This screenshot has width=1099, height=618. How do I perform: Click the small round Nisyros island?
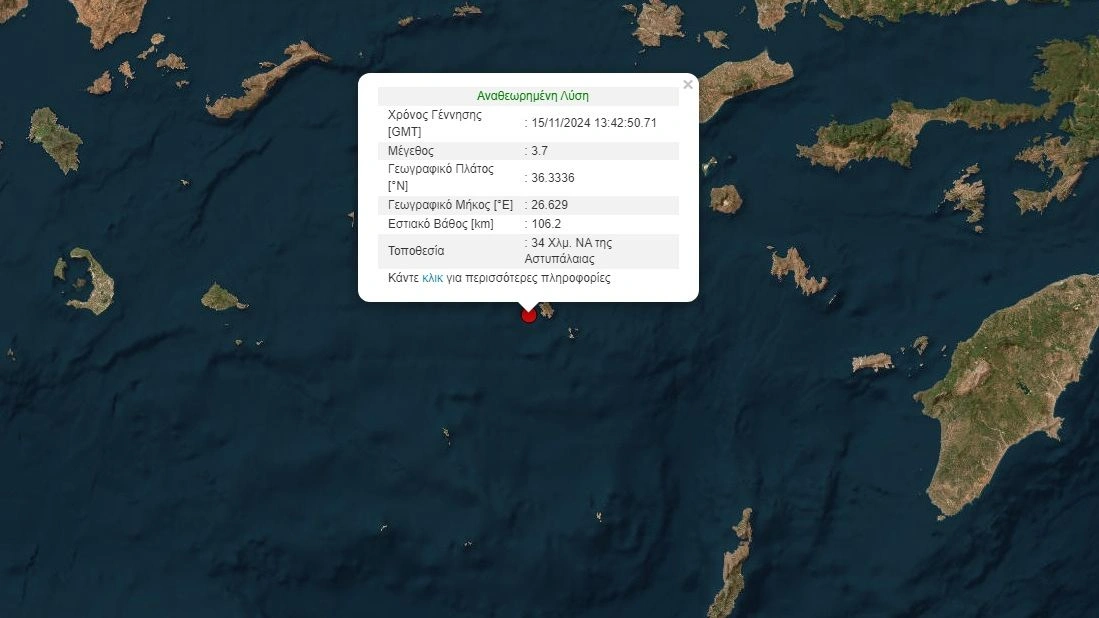[x=726, y=199]
